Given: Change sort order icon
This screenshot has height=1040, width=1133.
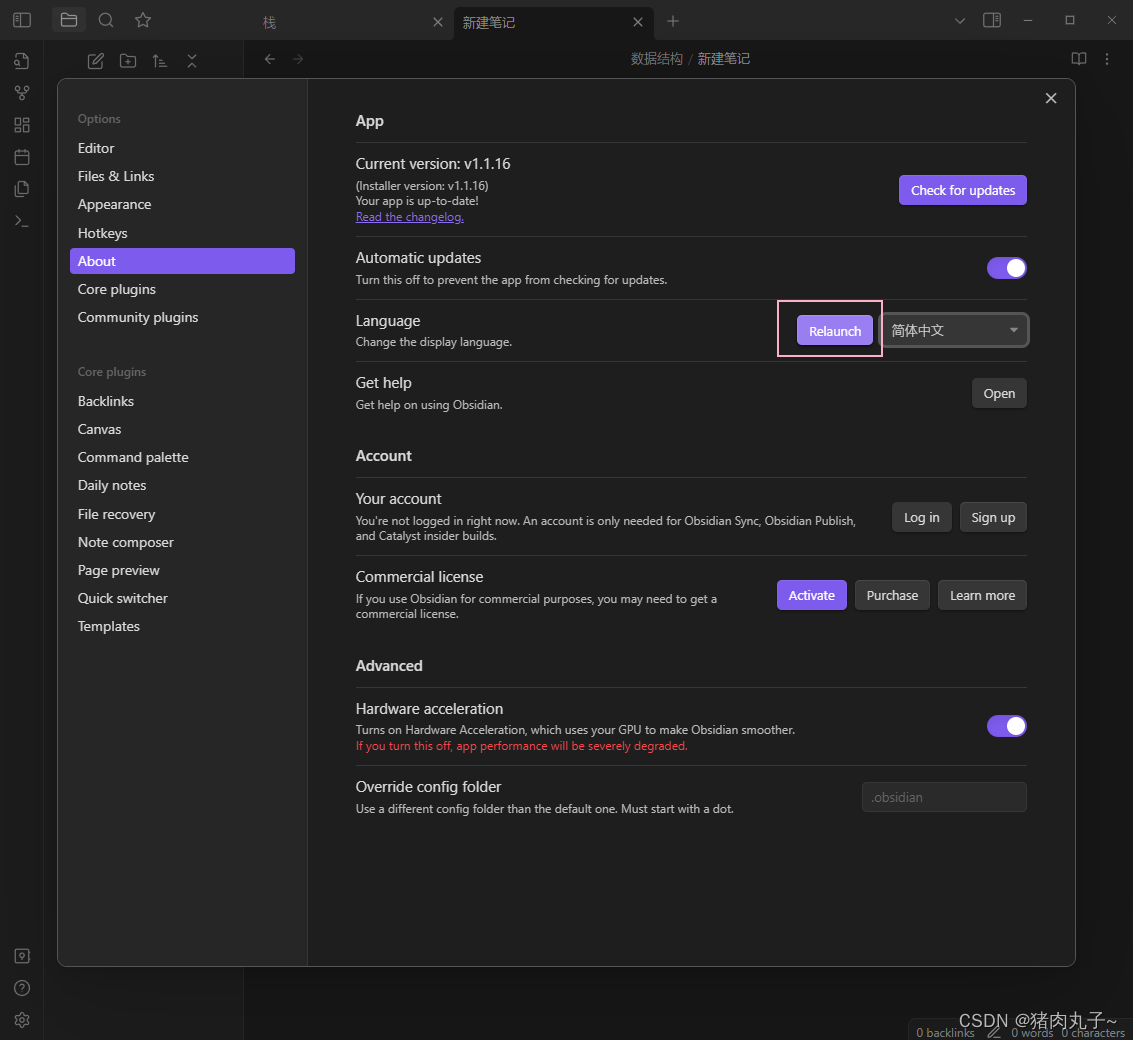Looking at the screenshot, I should tap(160, 61).
